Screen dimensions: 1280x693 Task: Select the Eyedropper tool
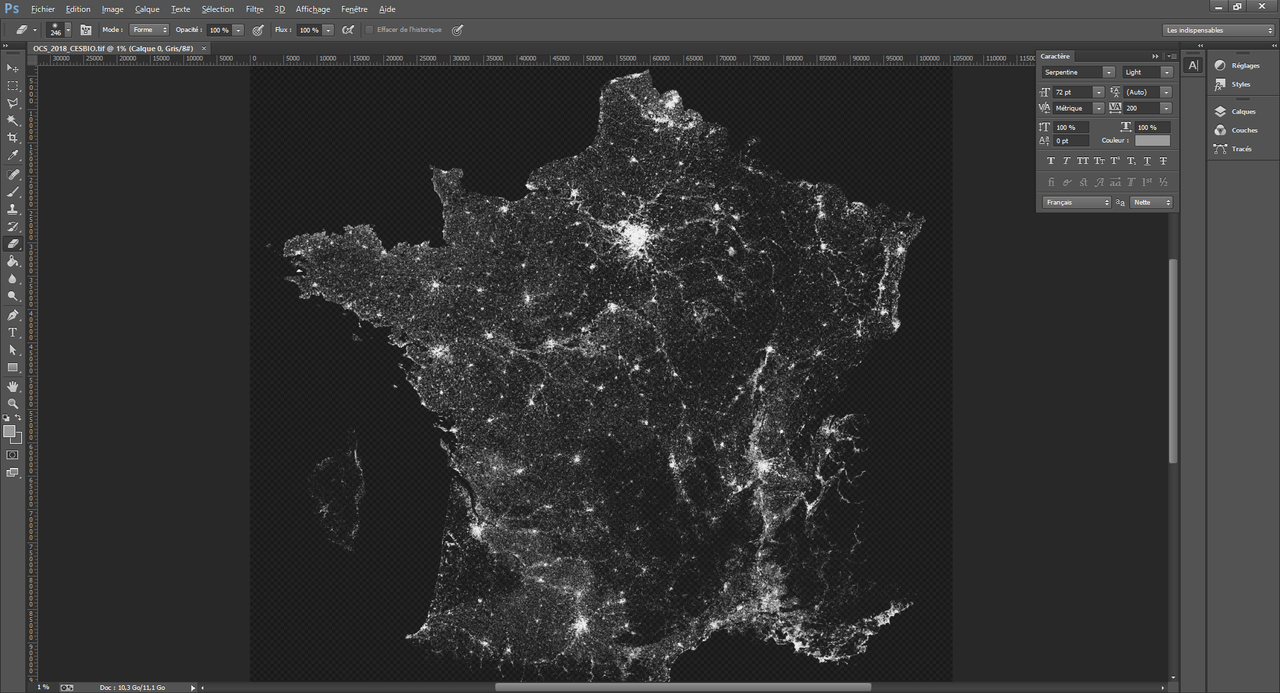[x=13, y=156]
